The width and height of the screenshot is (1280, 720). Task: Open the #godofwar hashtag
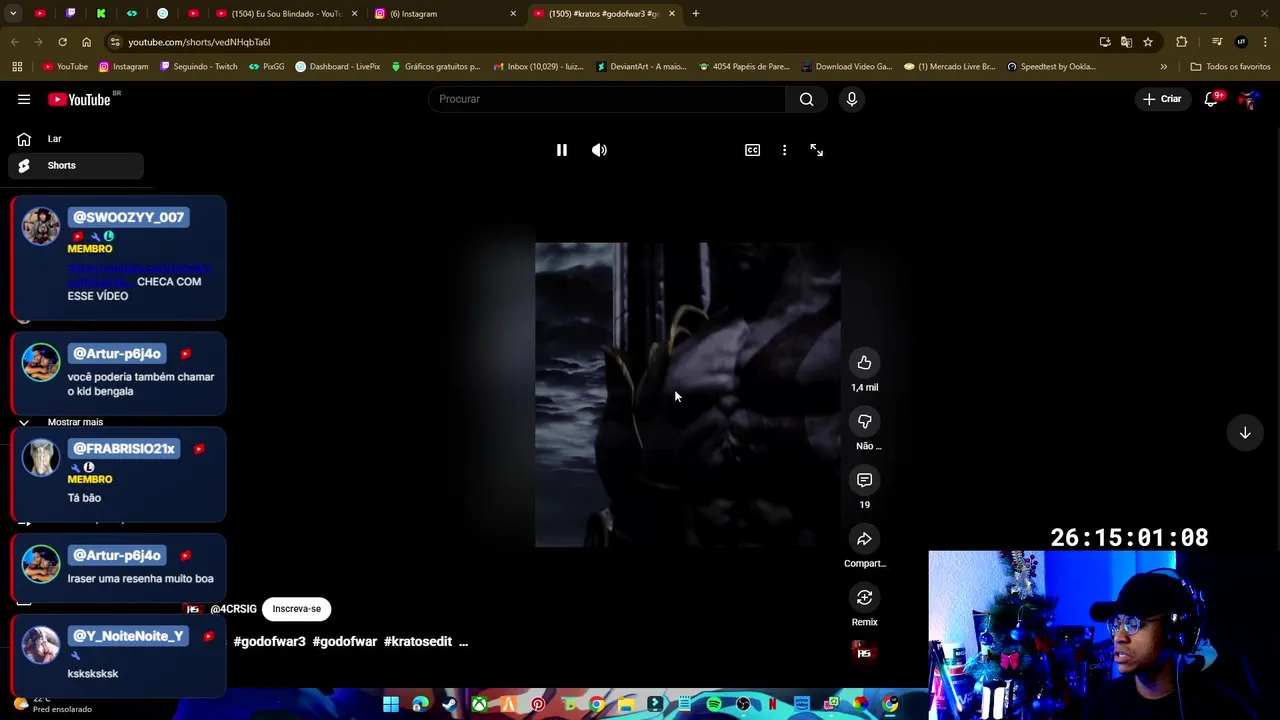344,642
